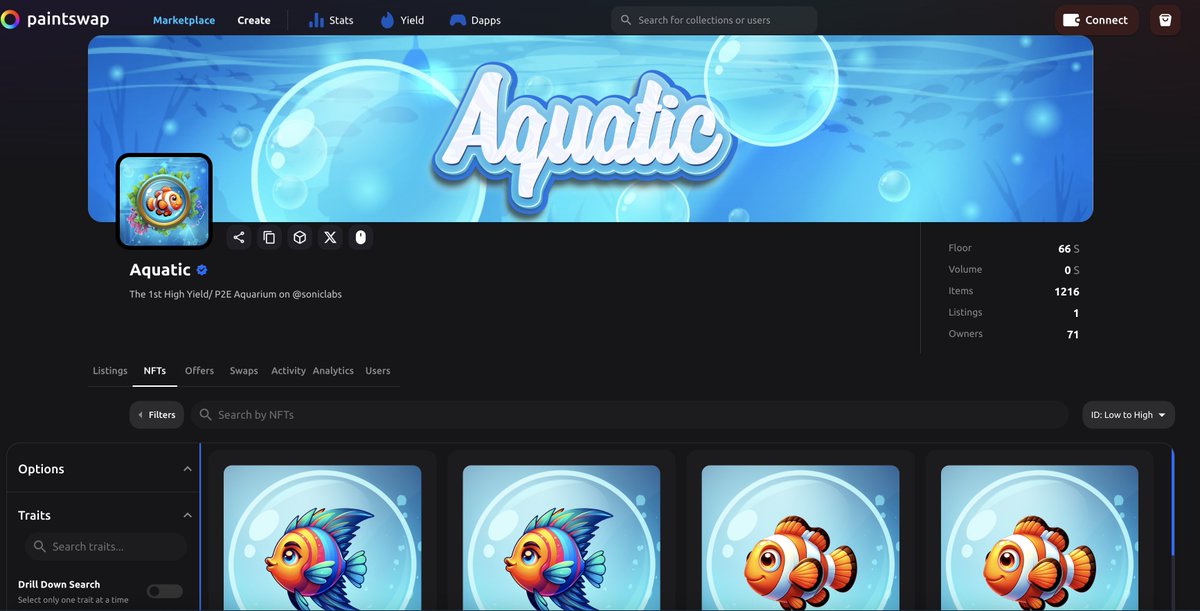Switch to the Swaps tab
Viewport: 1200px width, 611px height.
244,371
